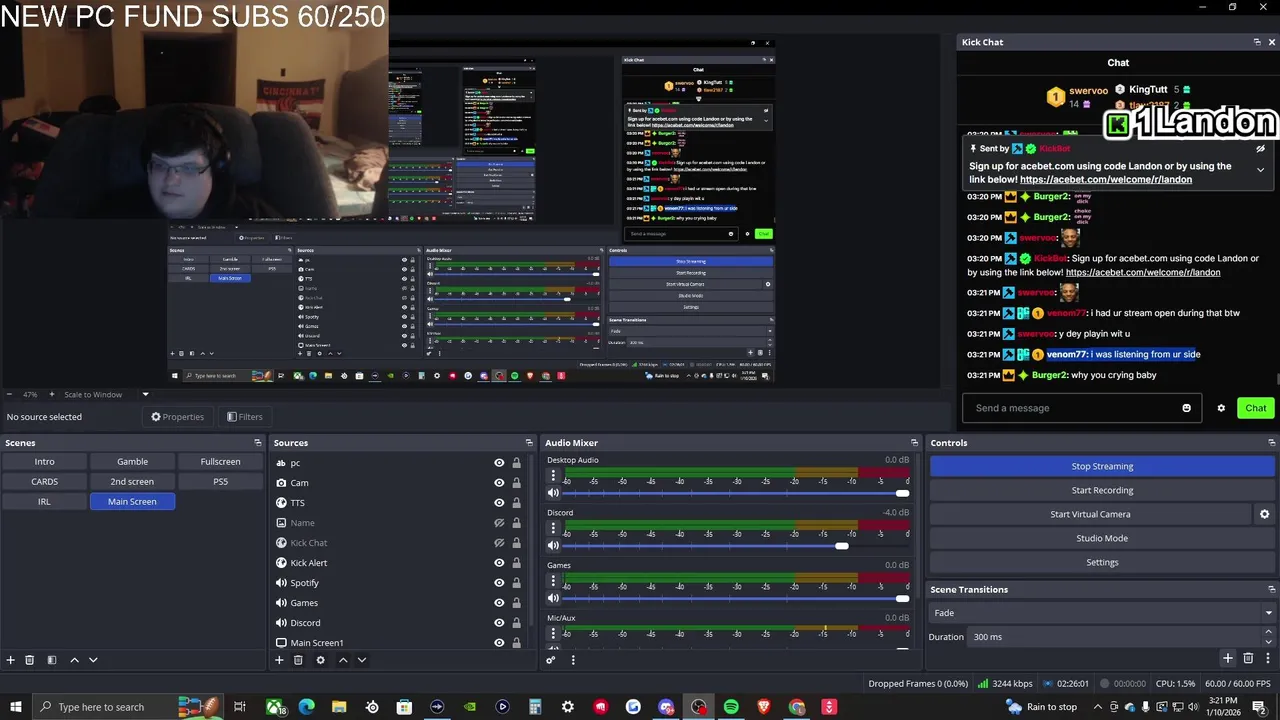Zoom out preview with minus icon
Viewport: 1280px width, 720px height.
point(8,394)
